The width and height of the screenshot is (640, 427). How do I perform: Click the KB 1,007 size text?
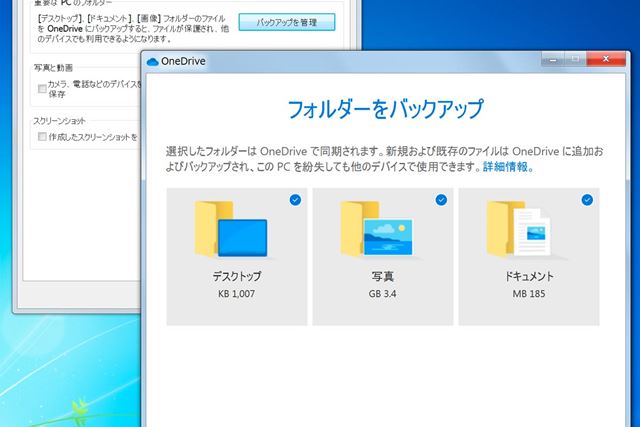tap(236, 294)
